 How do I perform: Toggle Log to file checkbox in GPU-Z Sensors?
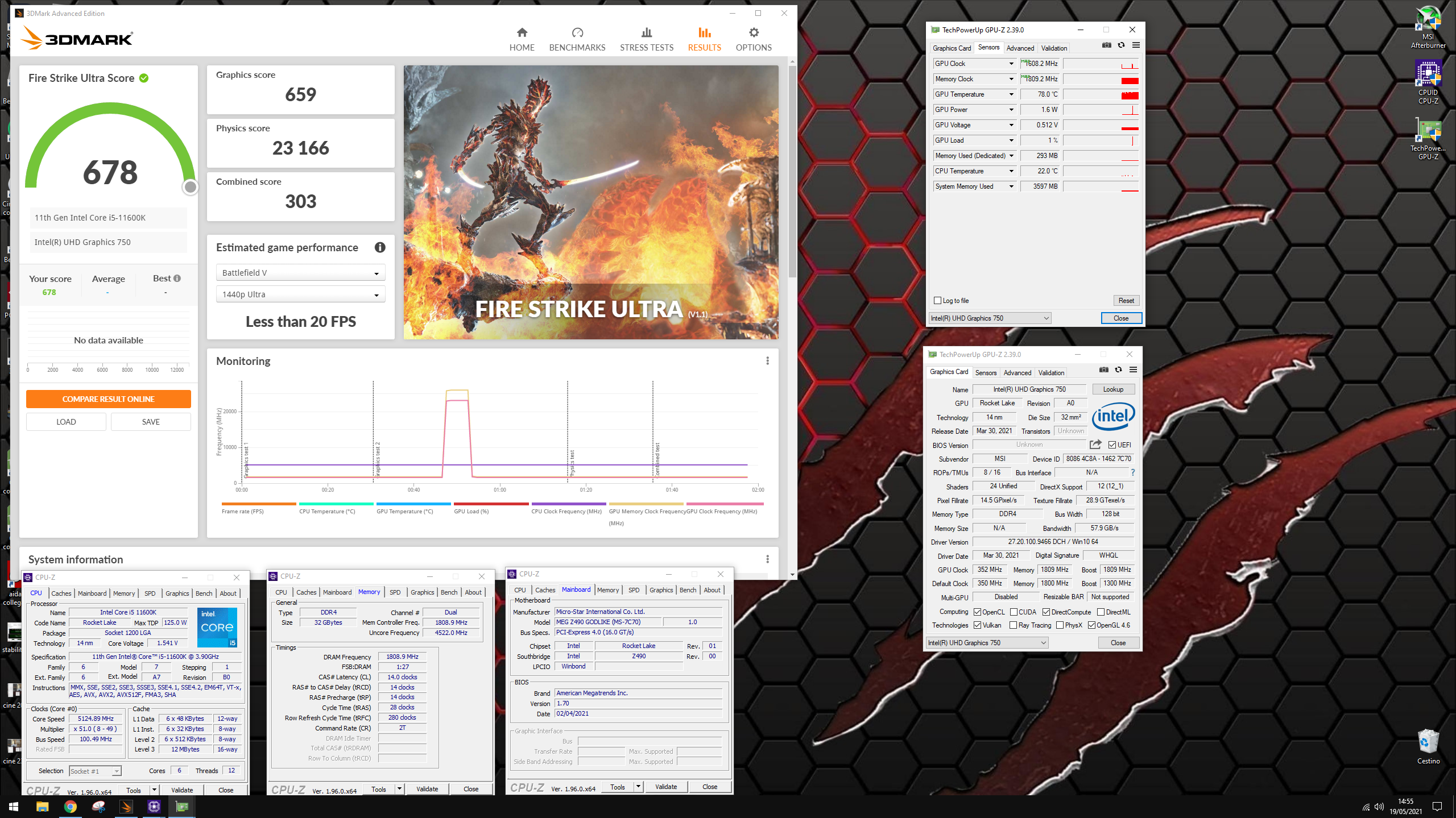tap(937, 301)
